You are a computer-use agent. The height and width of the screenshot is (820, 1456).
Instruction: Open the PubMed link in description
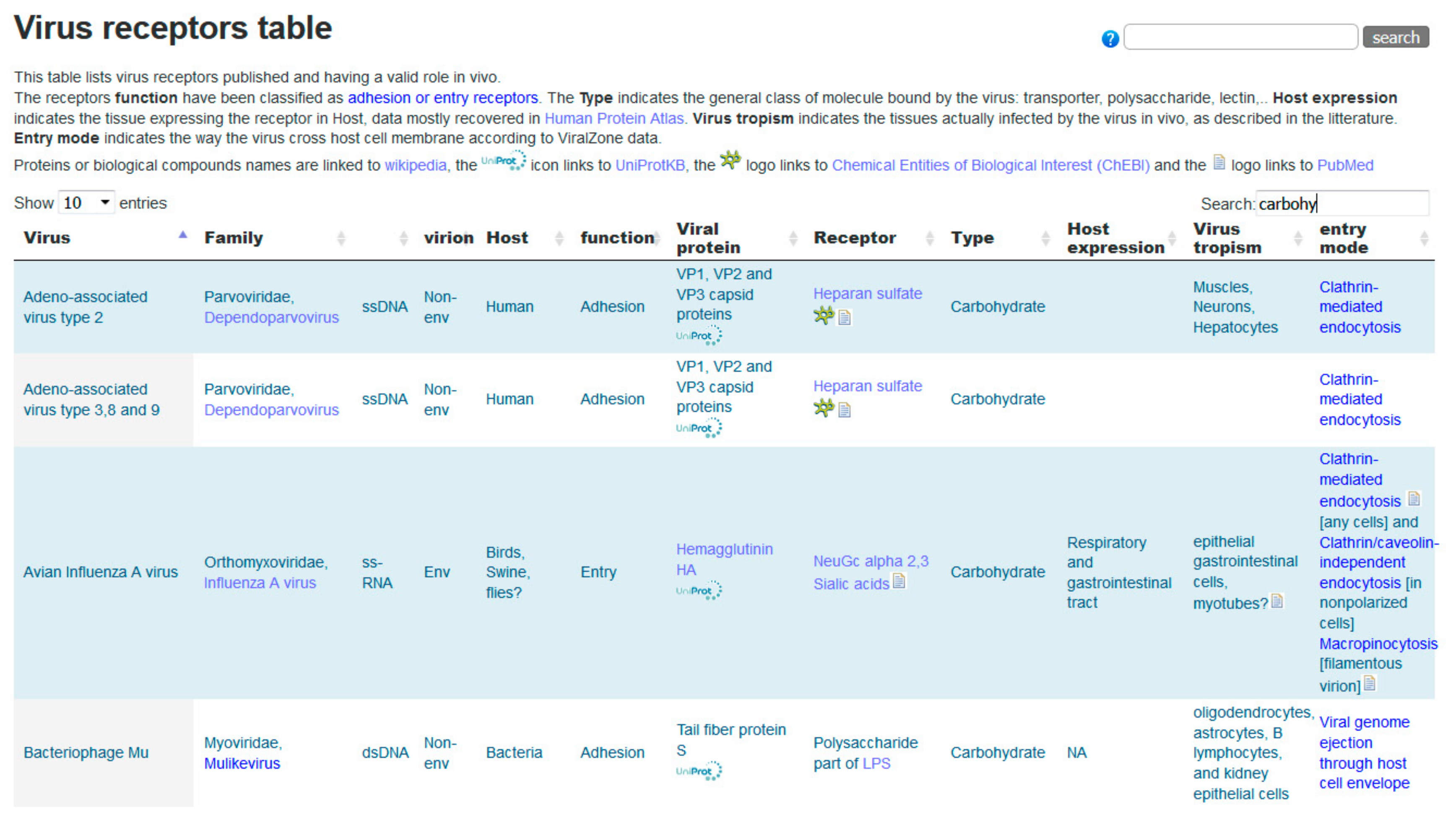[x=1345, y=165]
